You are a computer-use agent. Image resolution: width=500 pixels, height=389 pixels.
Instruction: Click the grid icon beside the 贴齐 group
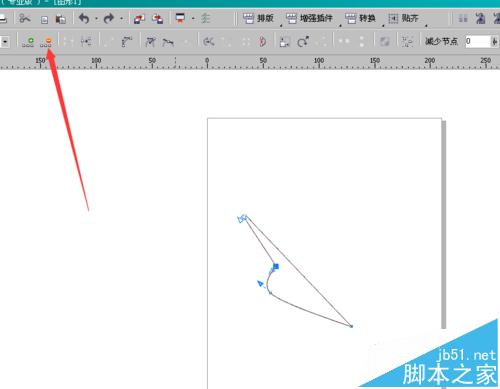(463, 18)
